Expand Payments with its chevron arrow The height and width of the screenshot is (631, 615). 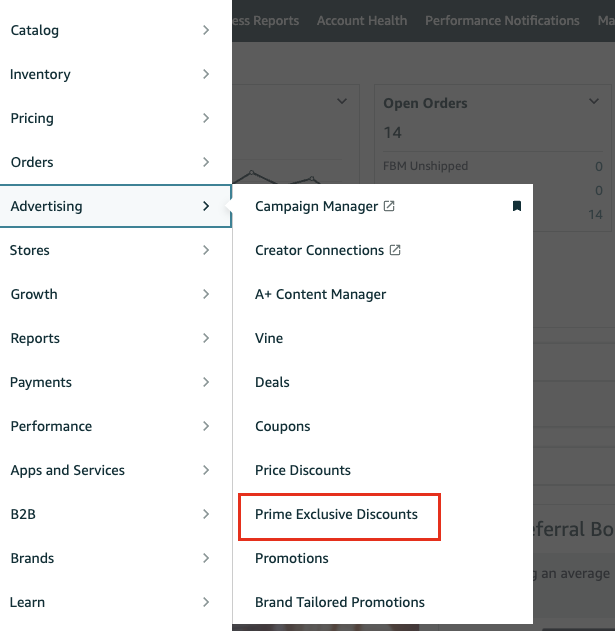[x=206, y=382]
